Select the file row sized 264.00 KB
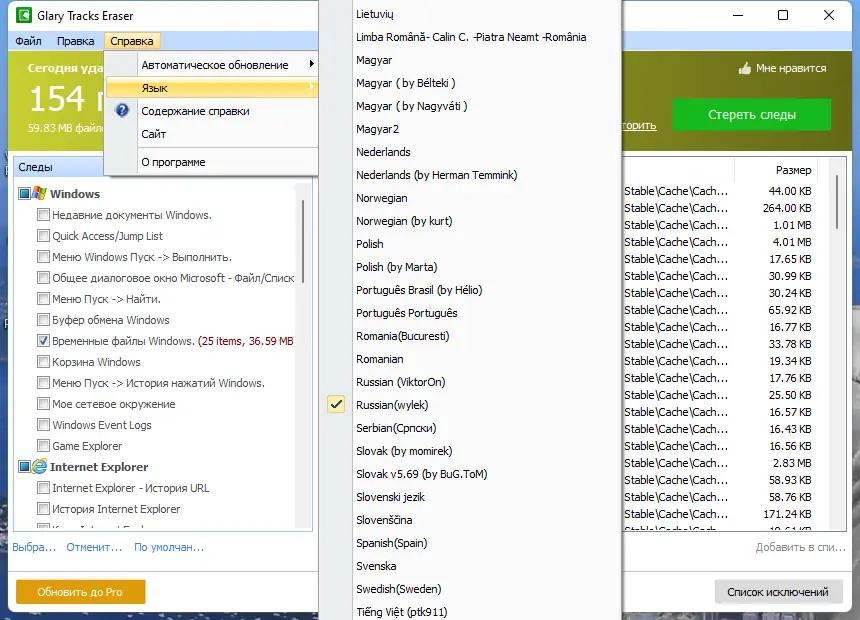The image size is (860, 620). point(717,208)
